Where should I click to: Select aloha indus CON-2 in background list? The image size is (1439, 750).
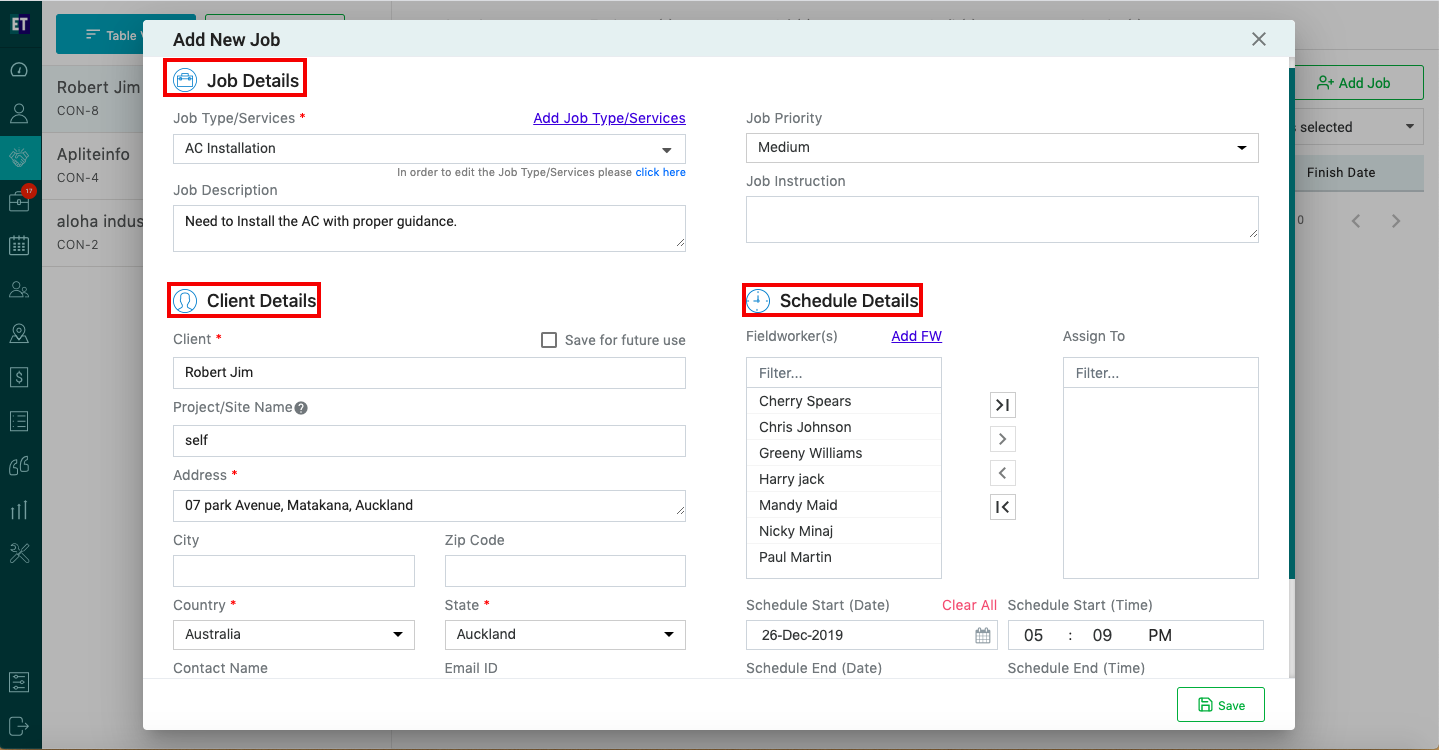coord(92,232)
